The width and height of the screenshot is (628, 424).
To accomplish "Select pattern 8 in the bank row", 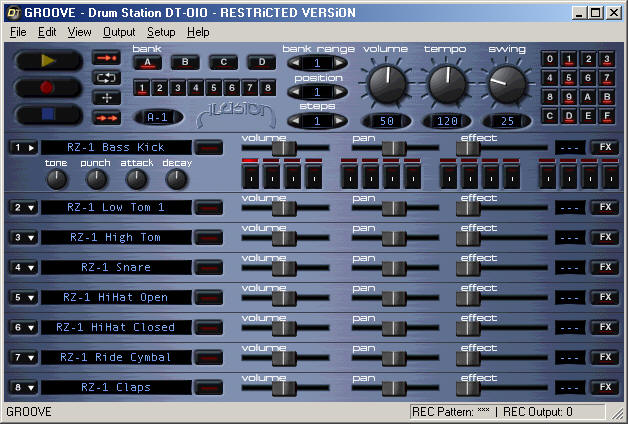I will tap(268, 88).
